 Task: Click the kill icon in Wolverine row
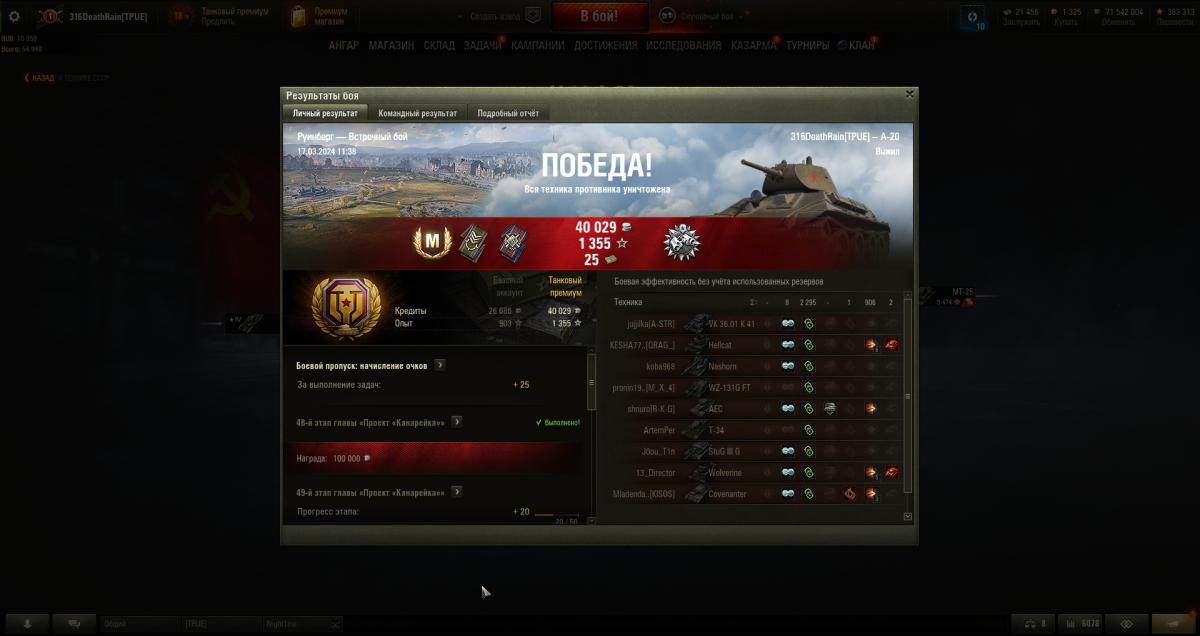891,472
